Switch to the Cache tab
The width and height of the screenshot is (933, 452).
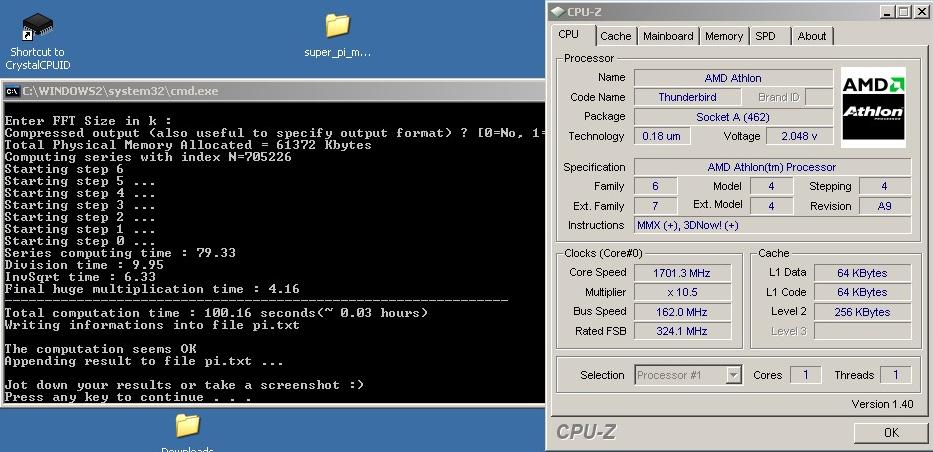coord(615,36)
